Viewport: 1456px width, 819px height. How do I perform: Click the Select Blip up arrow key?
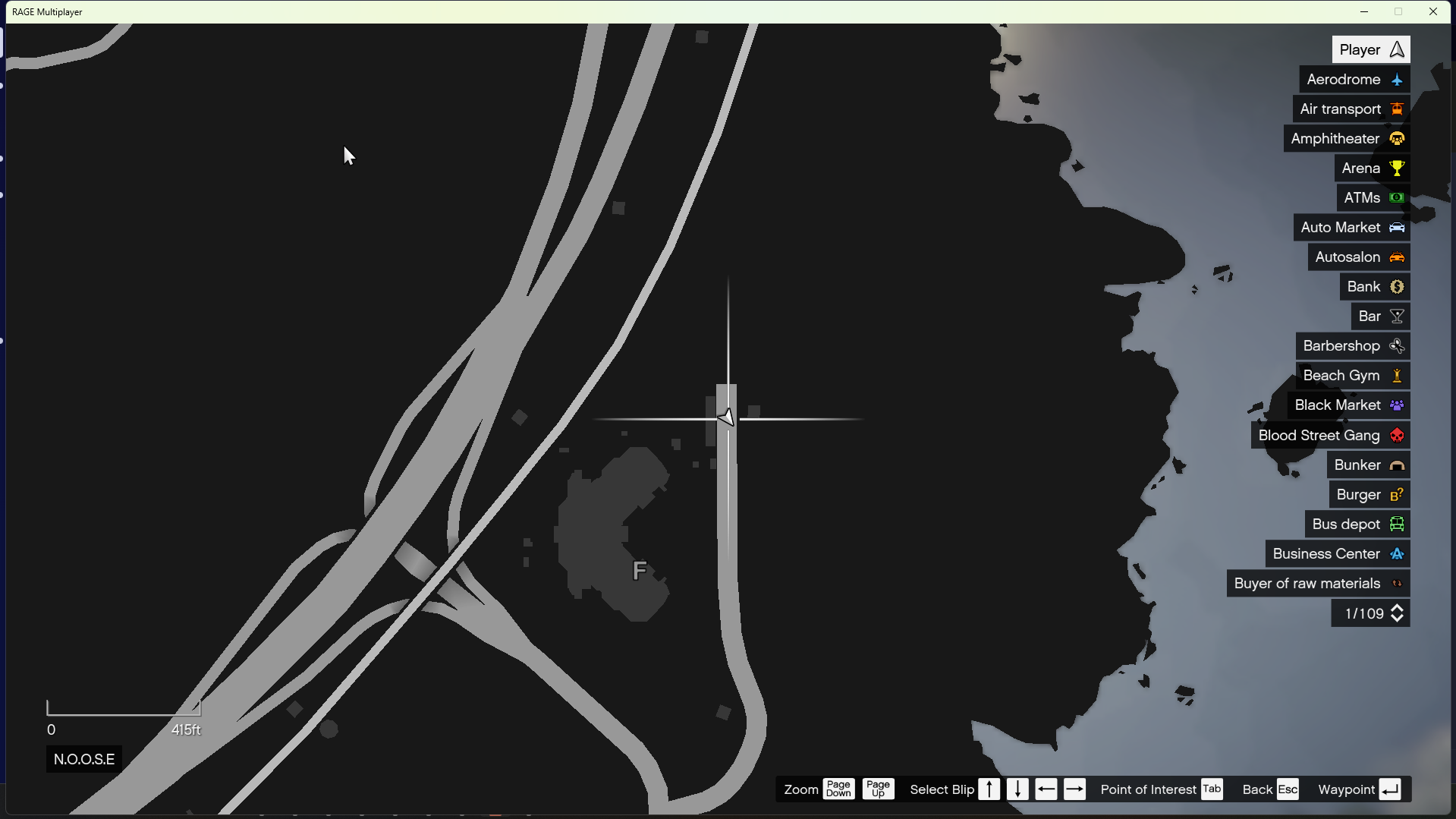click(989, 789)
